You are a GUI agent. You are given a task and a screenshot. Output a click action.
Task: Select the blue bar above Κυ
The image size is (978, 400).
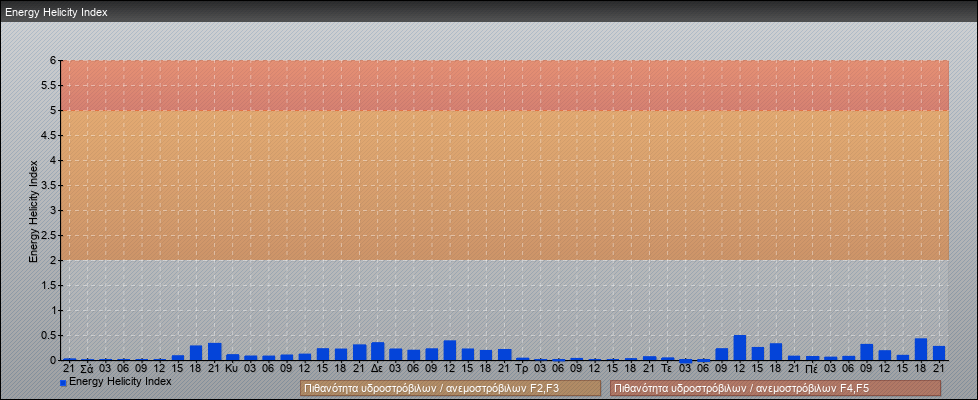point(232,358)
